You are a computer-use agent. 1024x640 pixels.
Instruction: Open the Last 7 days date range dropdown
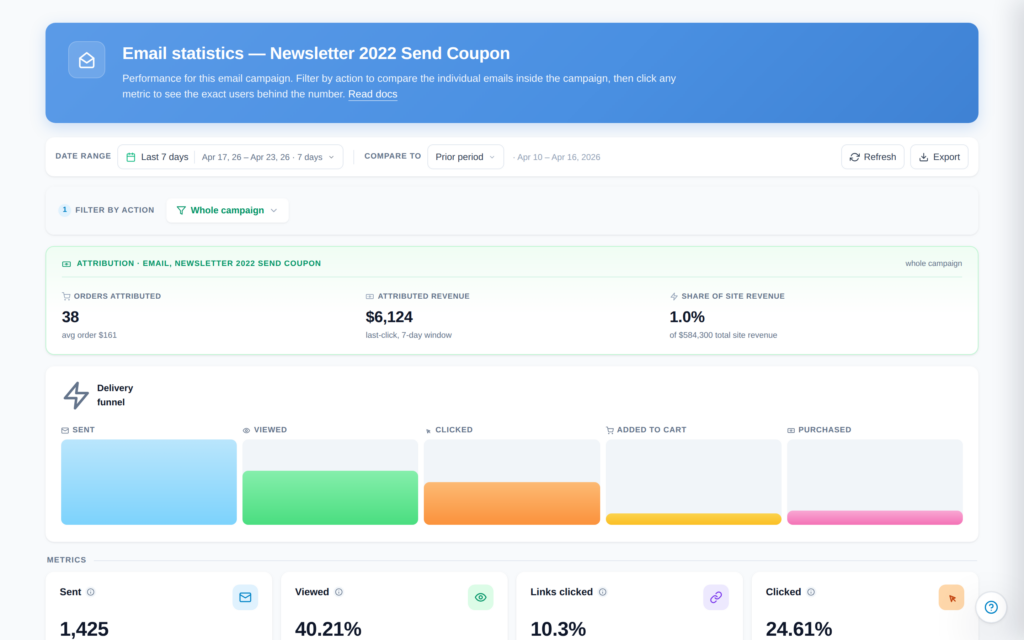tap(231, 157)
